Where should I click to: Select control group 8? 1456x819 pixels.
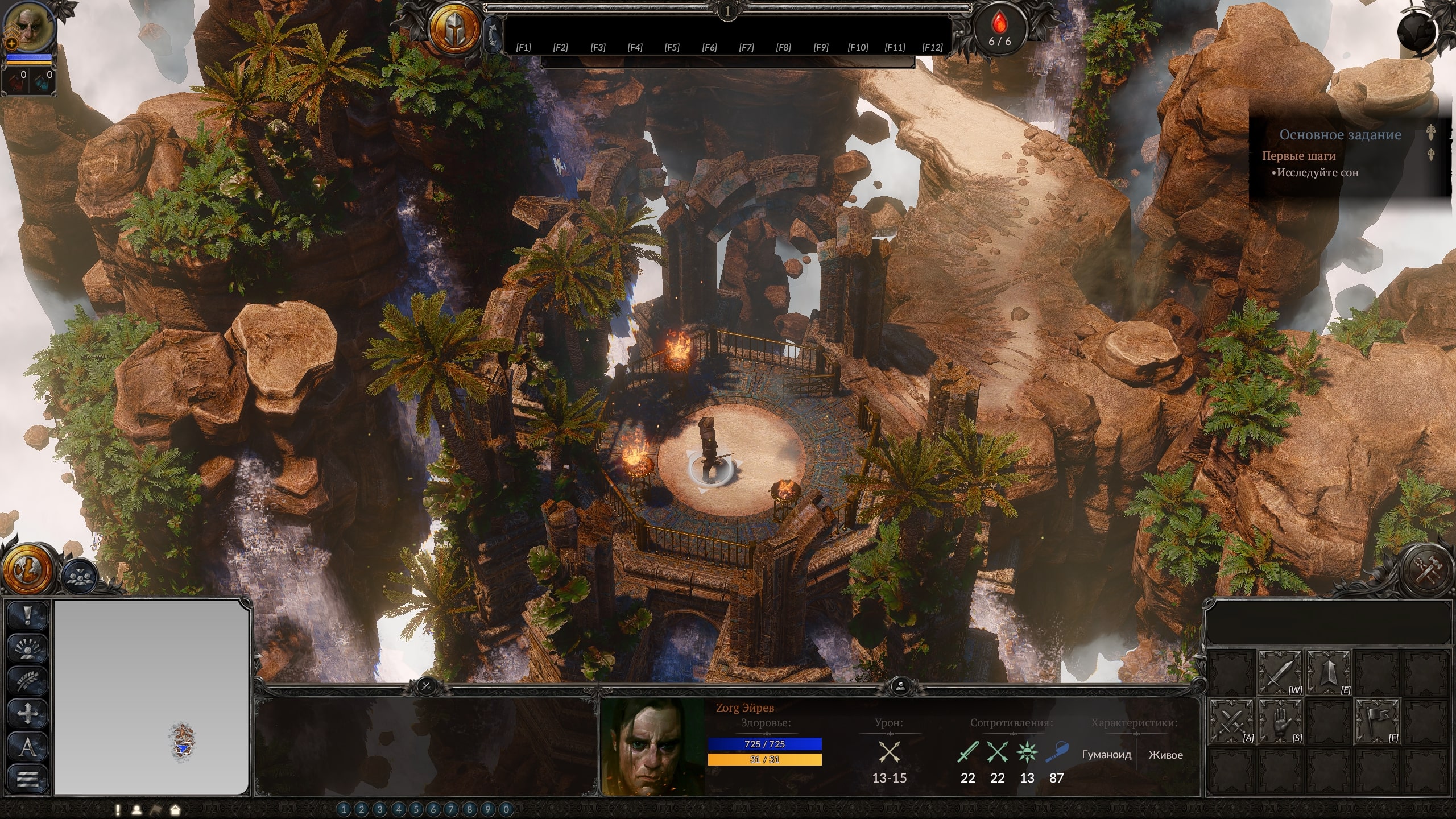point(469,809)
